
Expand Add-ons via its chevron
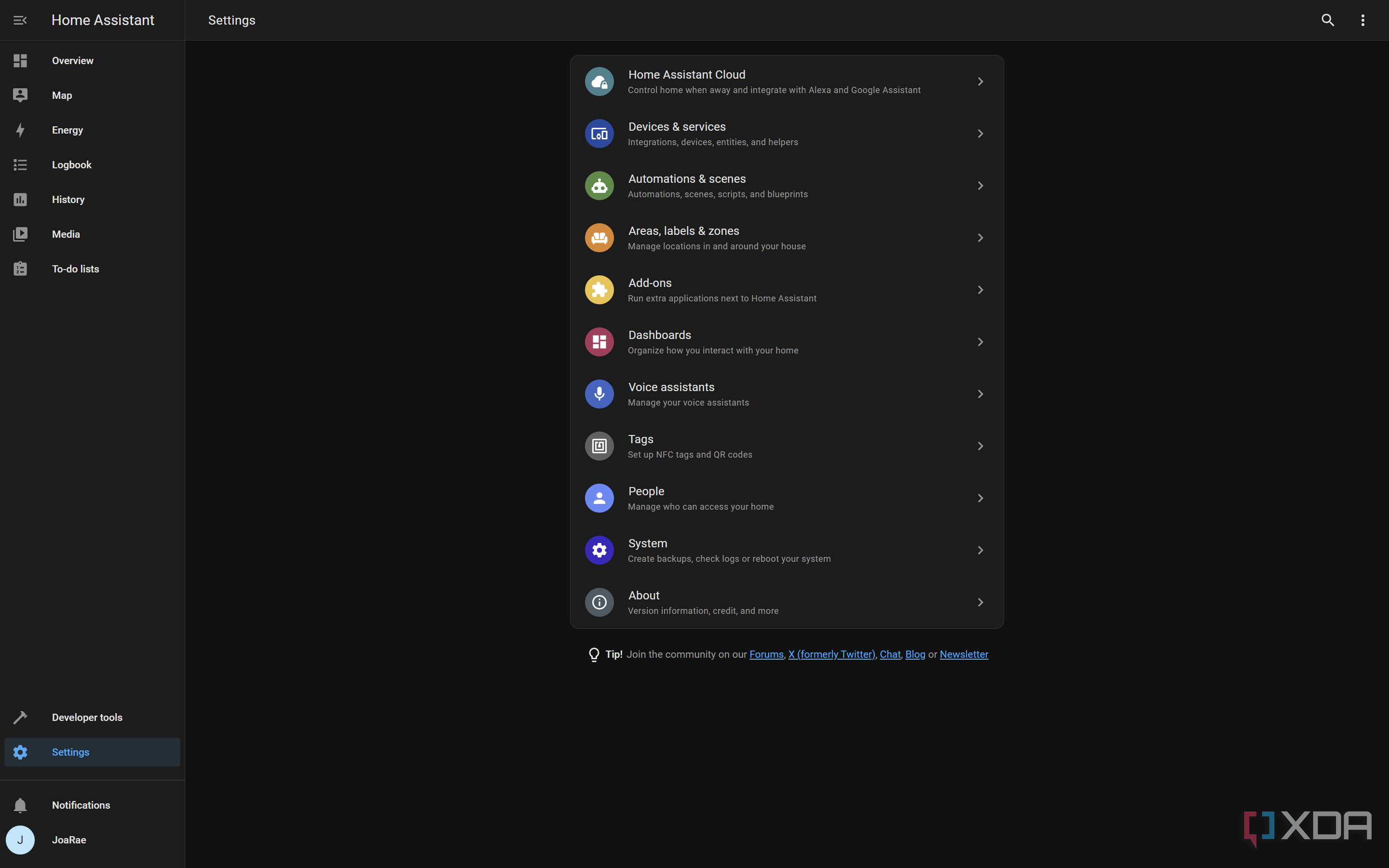(x=980, y=290)
